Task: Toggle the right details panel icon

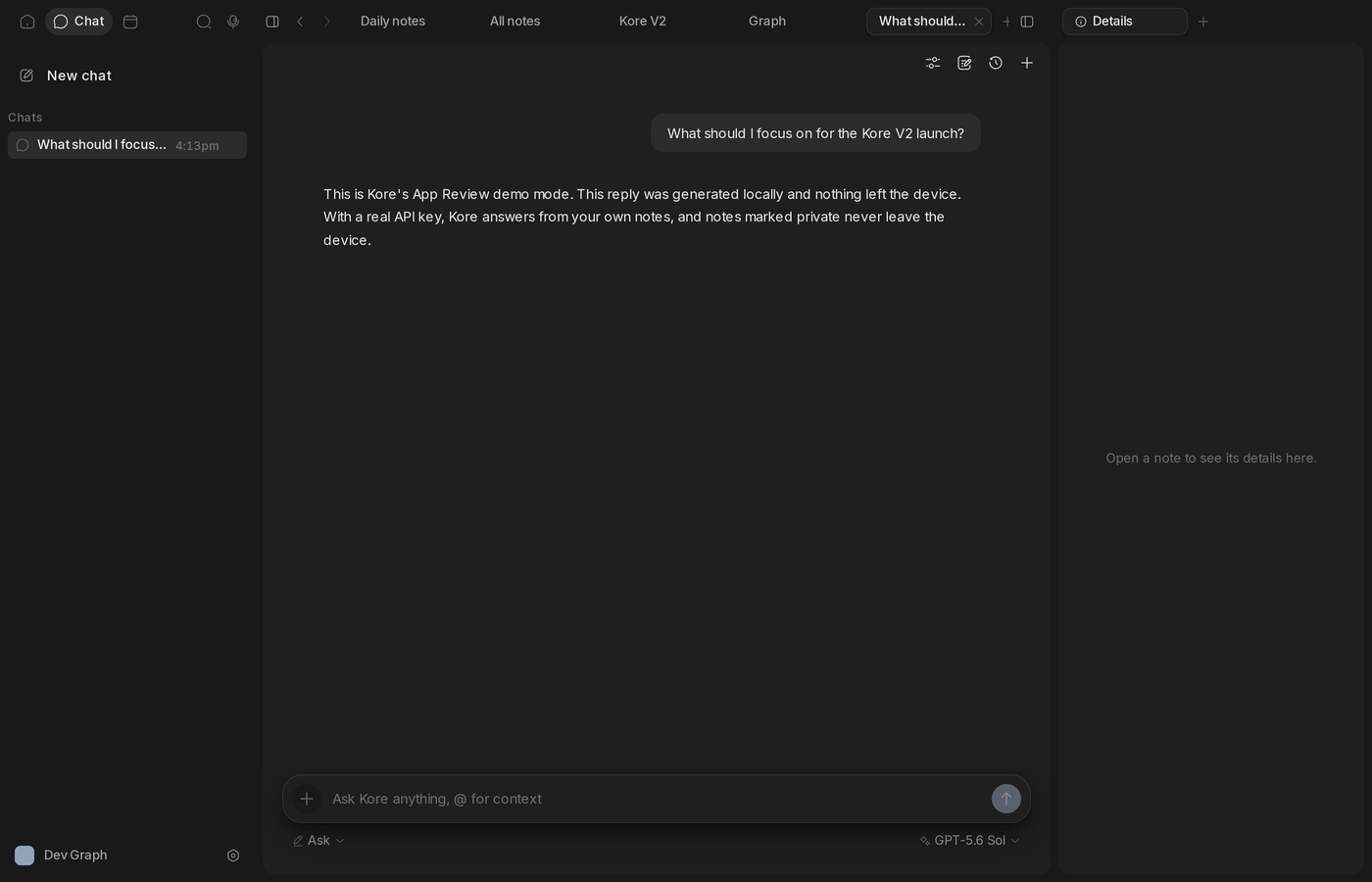Action: point(1027,22)
